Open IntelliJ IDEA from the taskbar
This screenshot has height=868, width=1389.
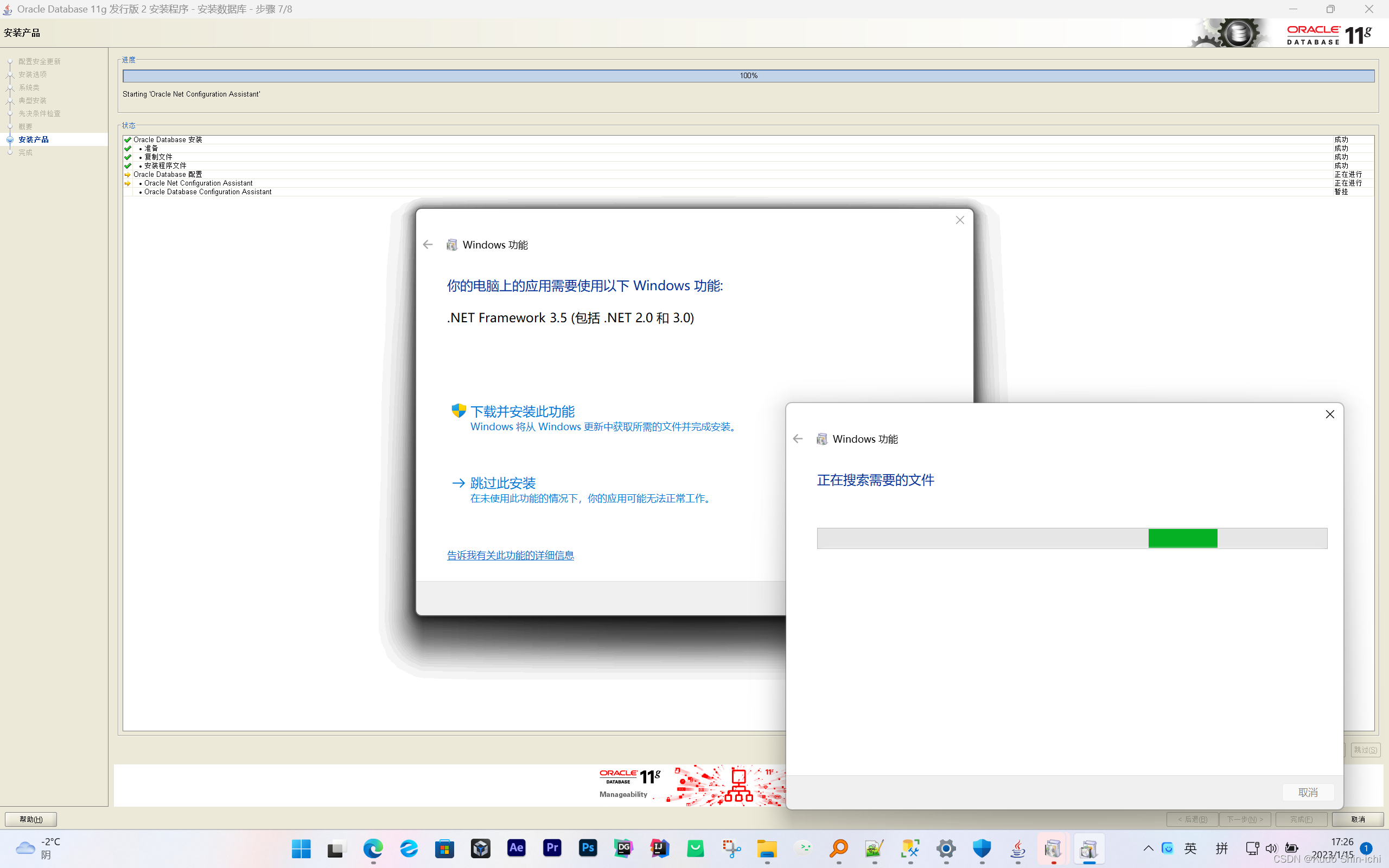659,848
